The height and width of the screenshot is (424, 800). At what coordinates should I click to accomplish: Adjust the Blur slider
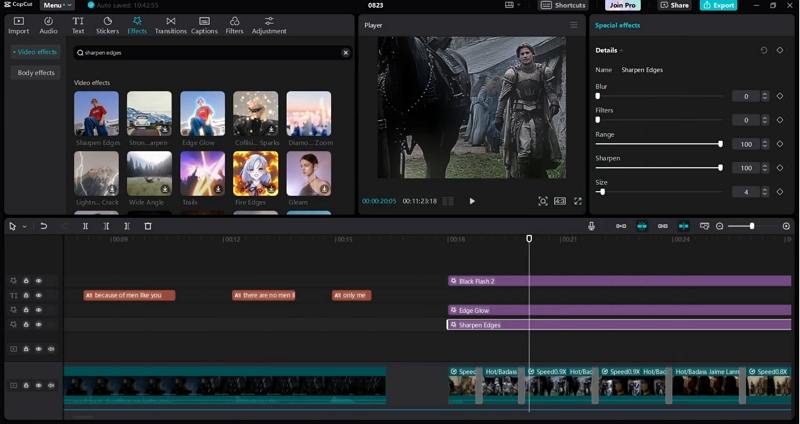coord(659,96)
